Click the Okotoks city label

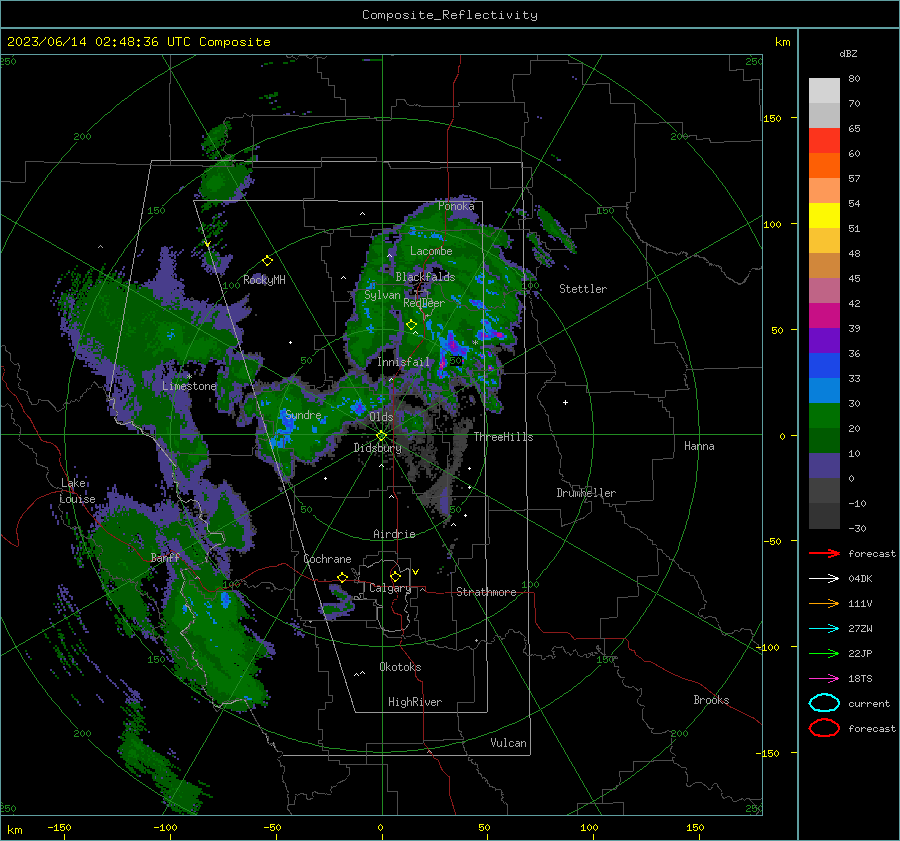[400, 667]
